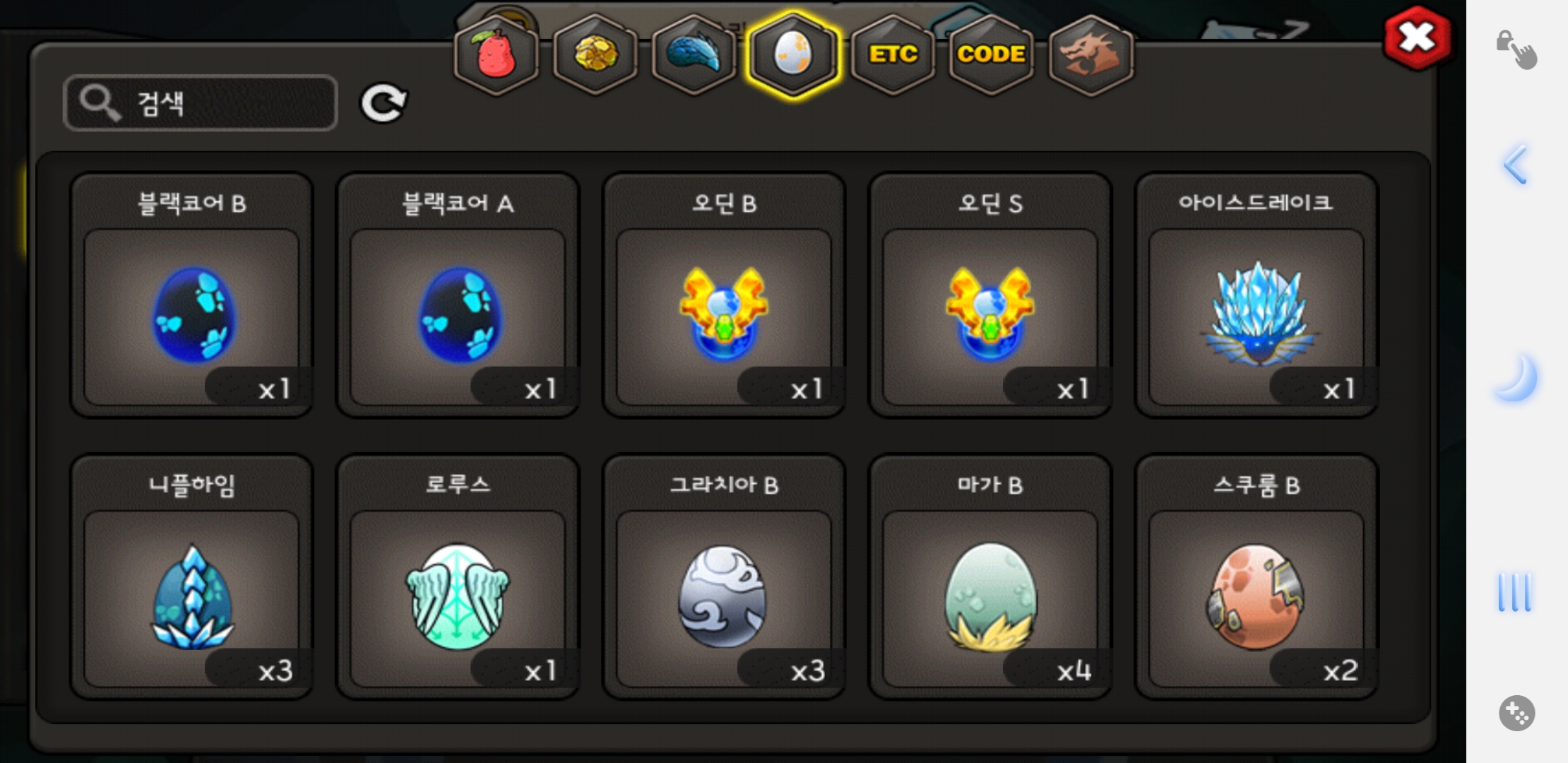Pick the 아이스드레이크 ice egg
Screen dimensions: 1568x763
1257,295
